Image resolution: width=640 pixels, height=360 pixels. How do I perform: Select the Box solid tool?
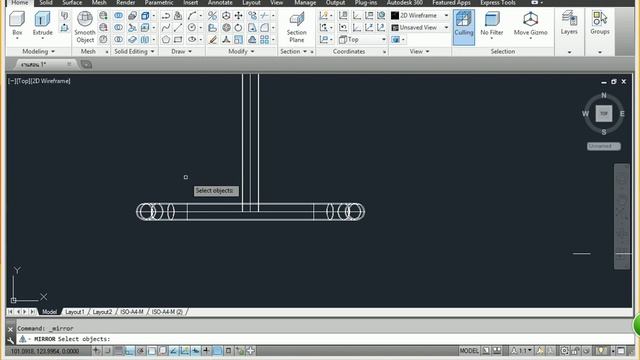[17, 23]
